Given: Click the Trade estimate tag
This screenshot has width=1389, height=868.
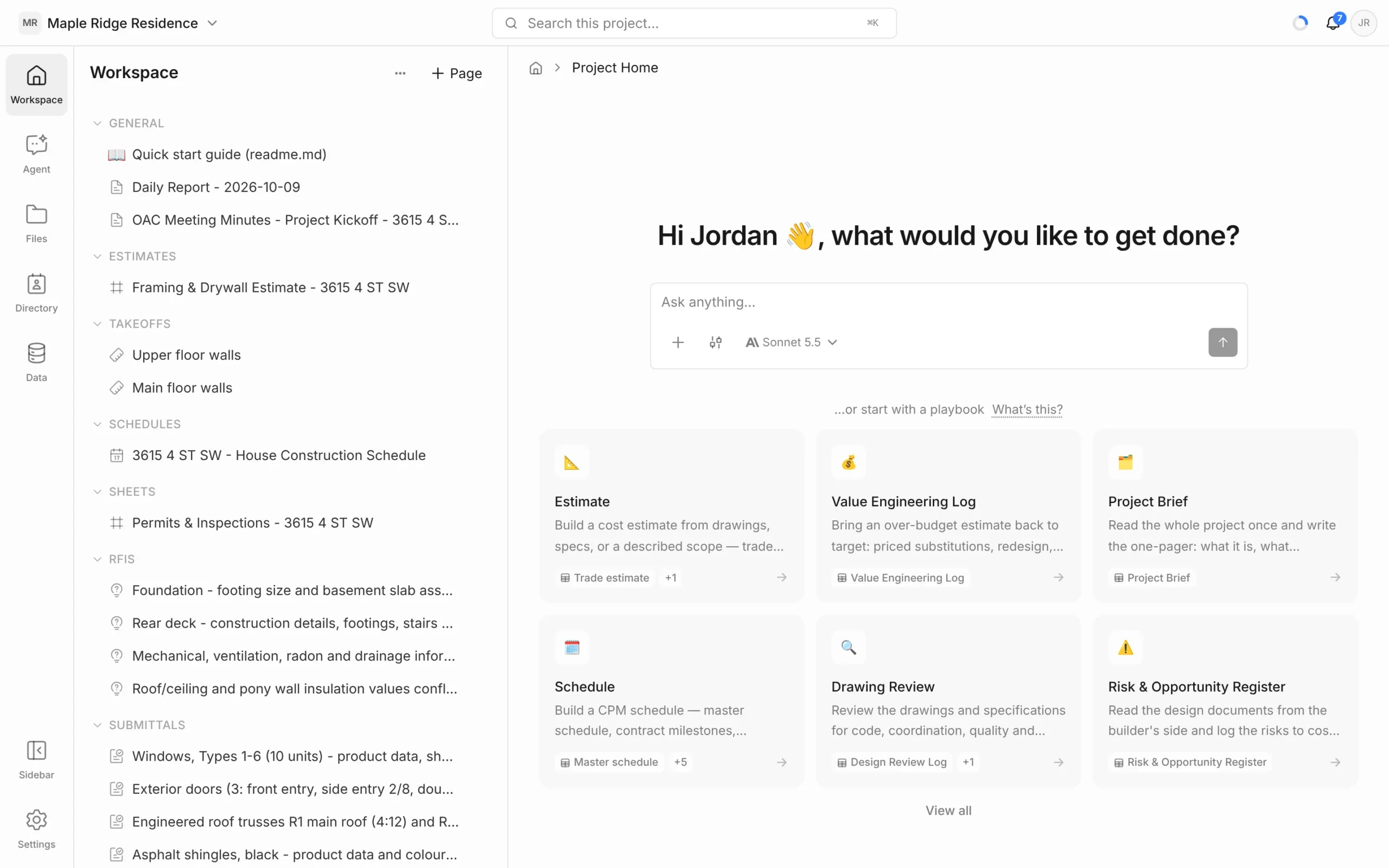Looking at the screenshot, I should click(x=605, y=578).
